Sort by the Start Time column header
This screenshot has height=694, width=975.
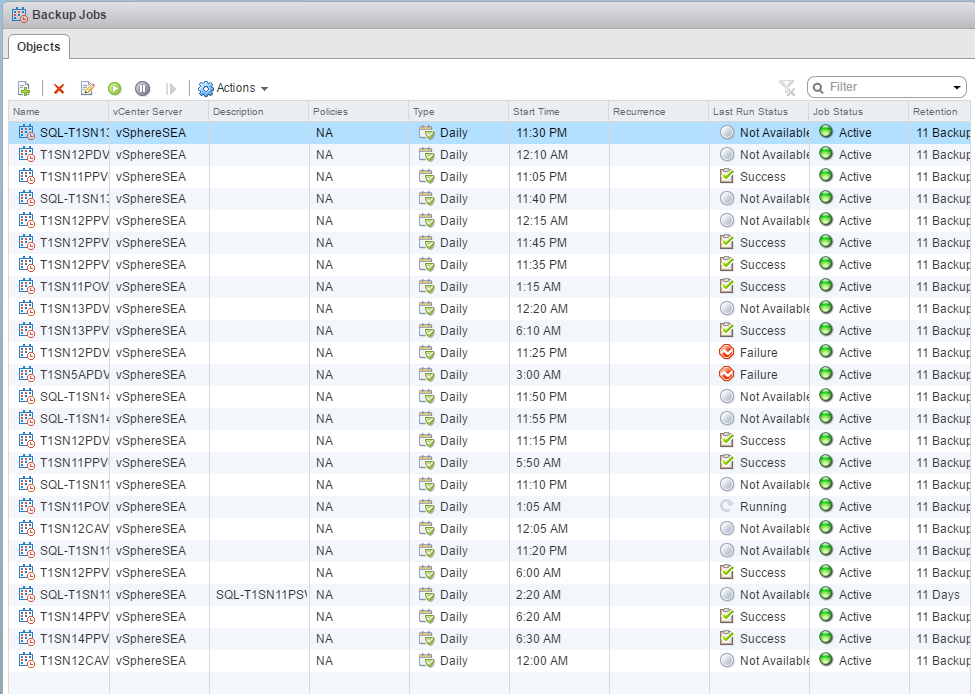pyautogui.click(x=558, y=111)
